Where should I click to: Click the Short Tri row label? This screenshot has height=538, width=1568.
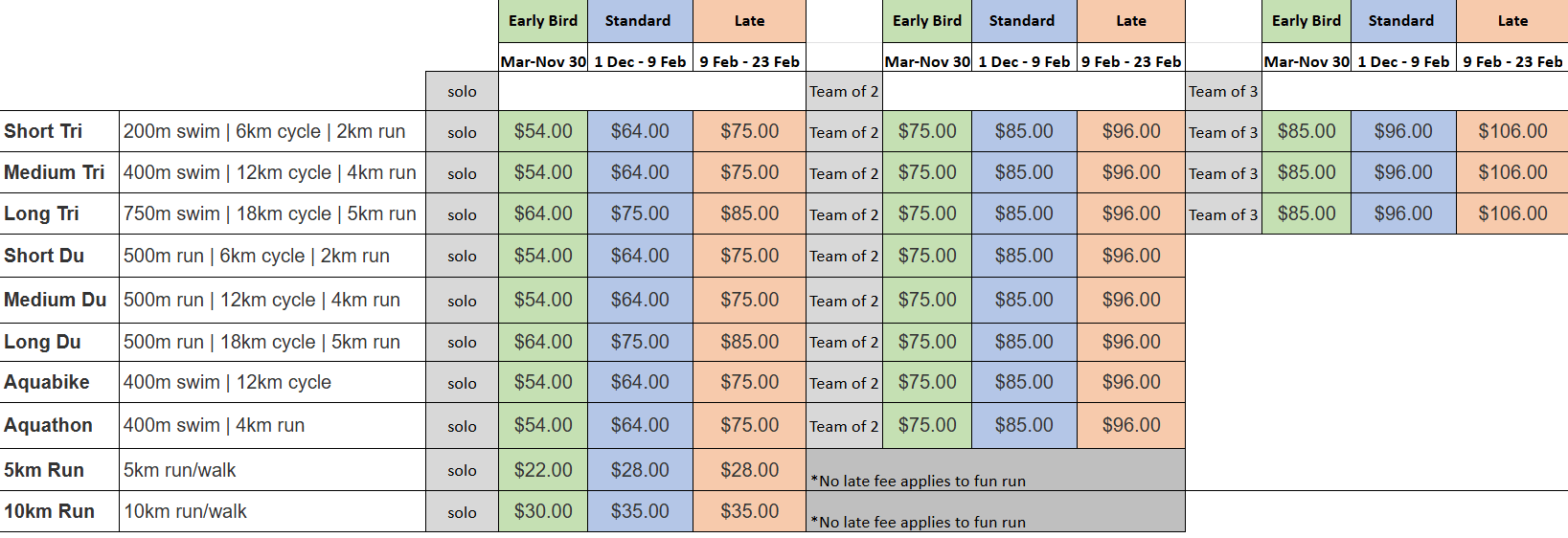point(43,131)
